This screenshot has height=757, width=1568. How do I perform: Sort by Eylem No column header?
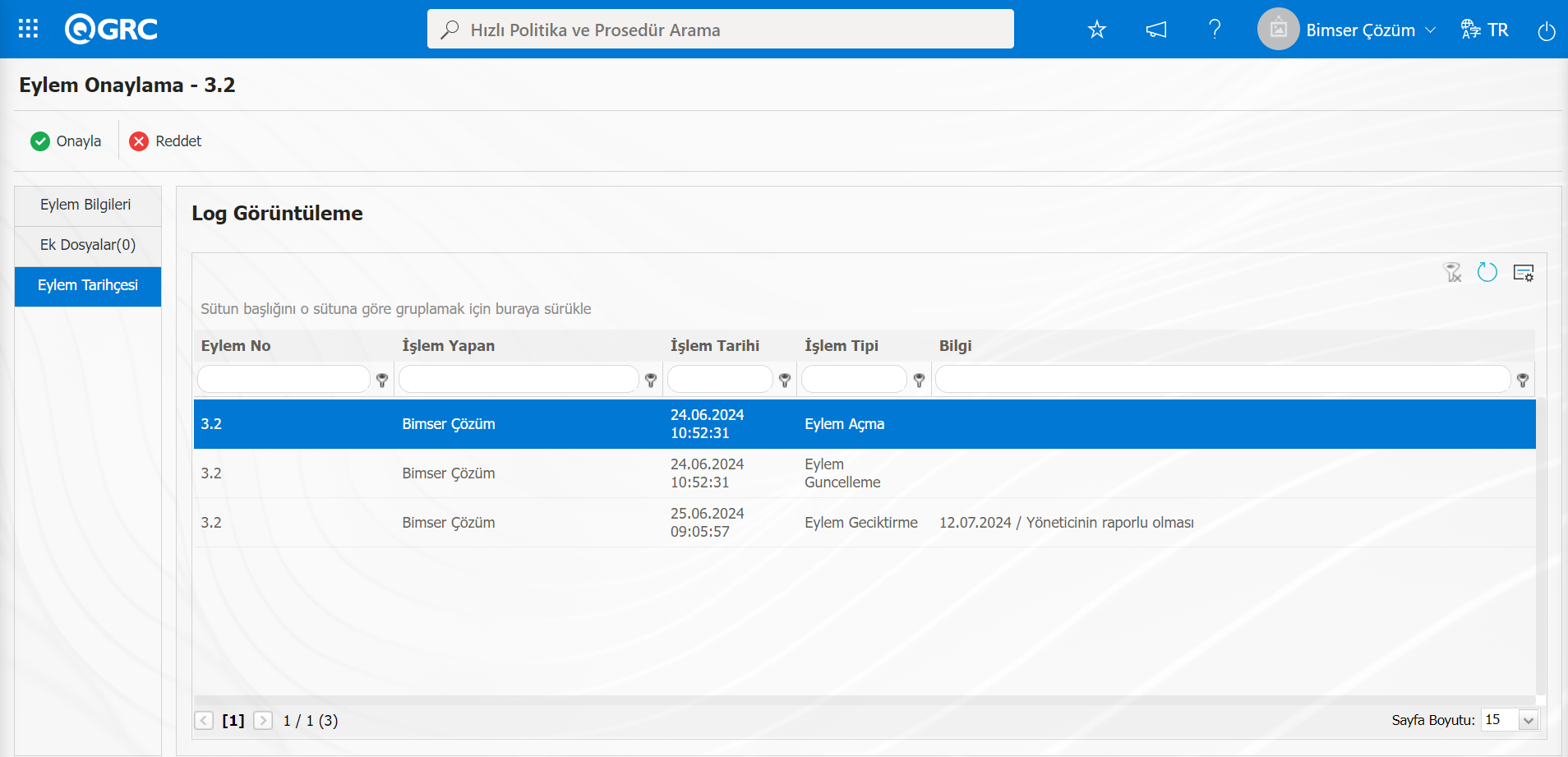coord(236,346)
